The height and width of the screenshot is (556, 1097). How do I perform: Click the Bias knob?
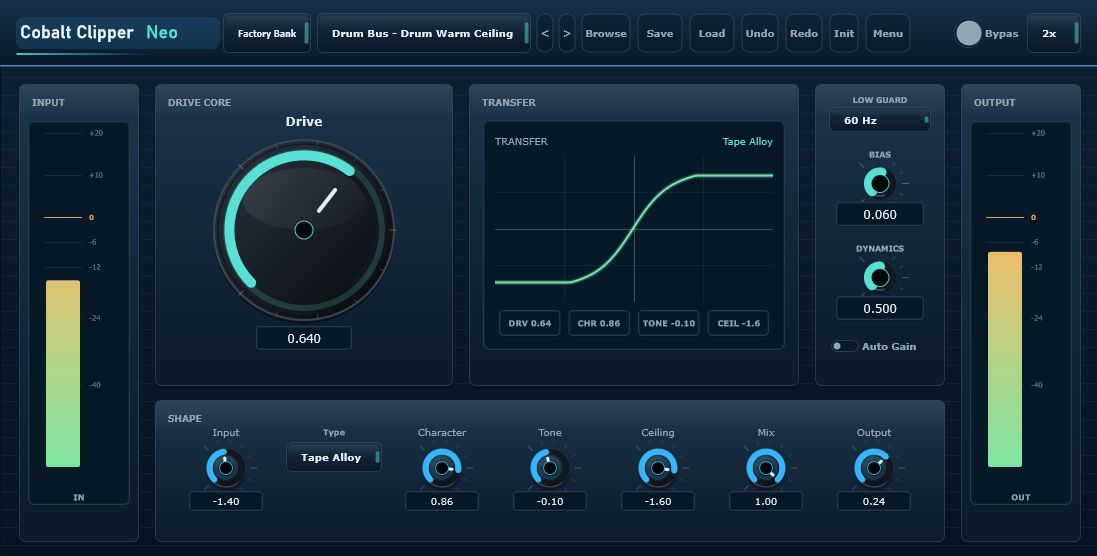click(879, 183)
